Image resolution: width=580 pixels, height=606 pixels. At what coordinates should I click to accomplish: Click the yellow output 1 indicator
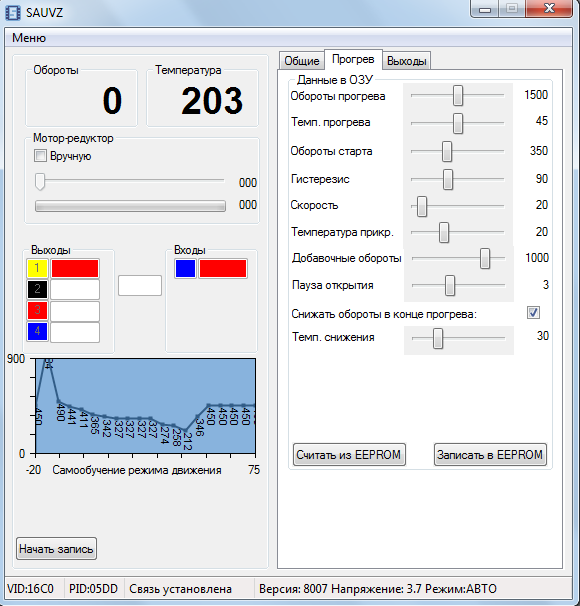click(x=37, y=268)
